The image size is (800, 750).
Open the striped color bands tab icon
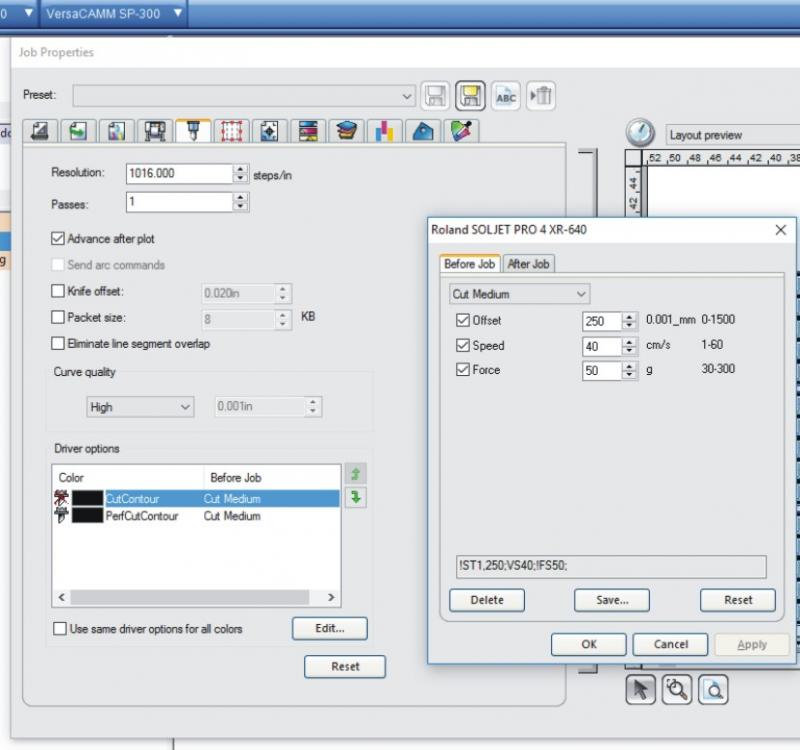coord(308,132)
